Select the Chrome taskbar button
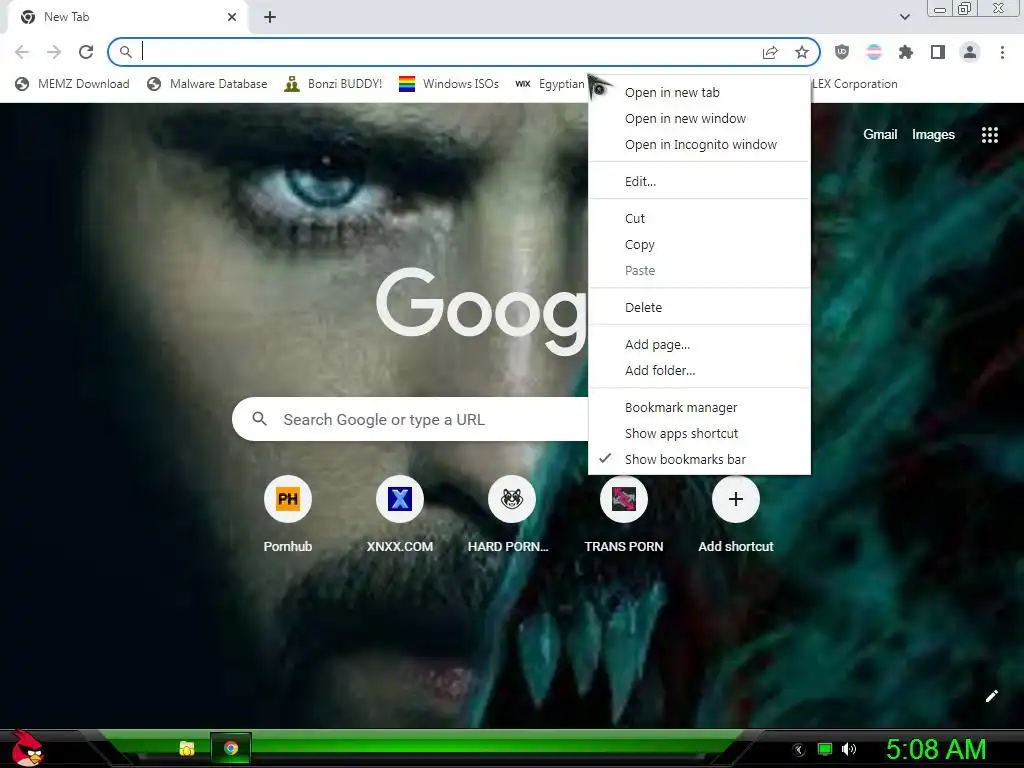Screen dimensions: 1024x768 (x=231, y=748)
